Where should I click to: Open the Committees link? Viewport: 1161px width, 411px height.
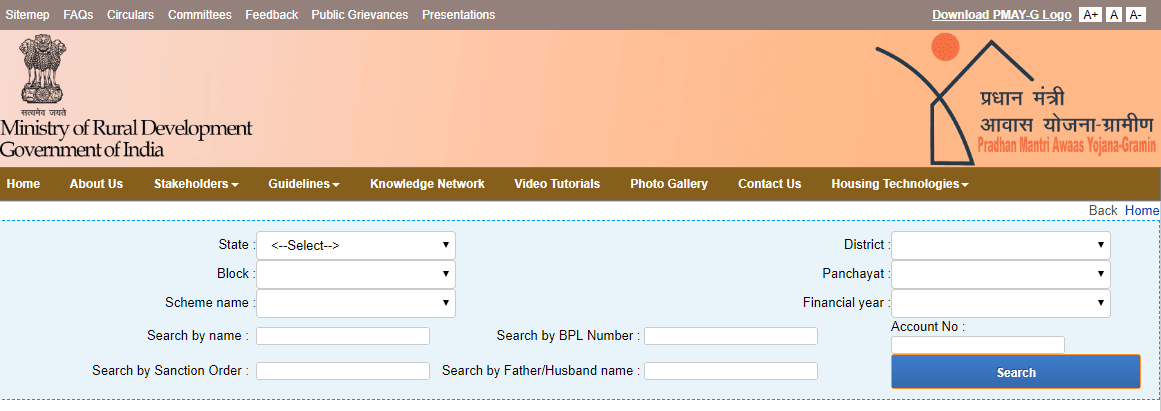(200, 15)
